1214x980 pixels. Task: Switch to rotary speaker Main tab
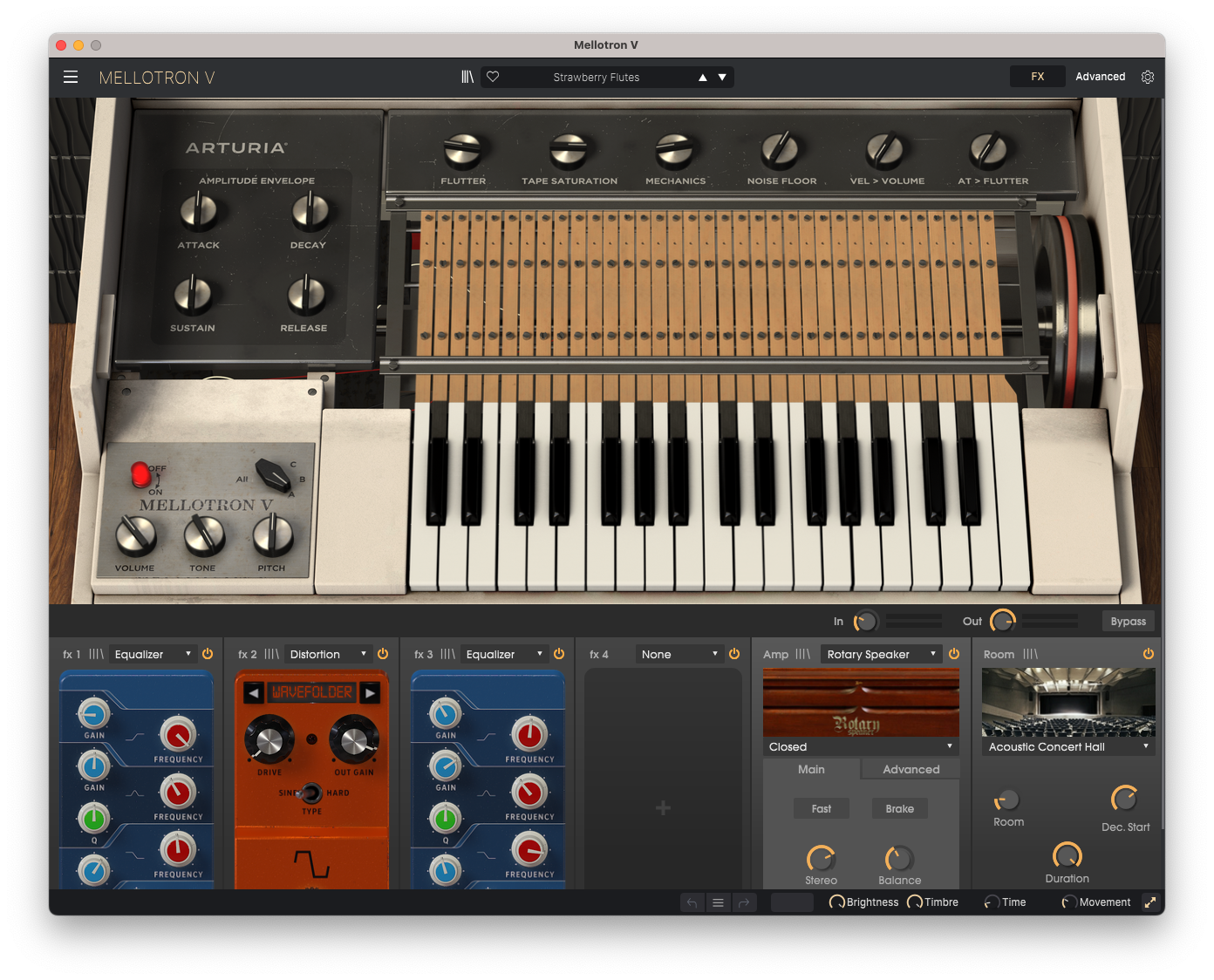pos(811,769)
